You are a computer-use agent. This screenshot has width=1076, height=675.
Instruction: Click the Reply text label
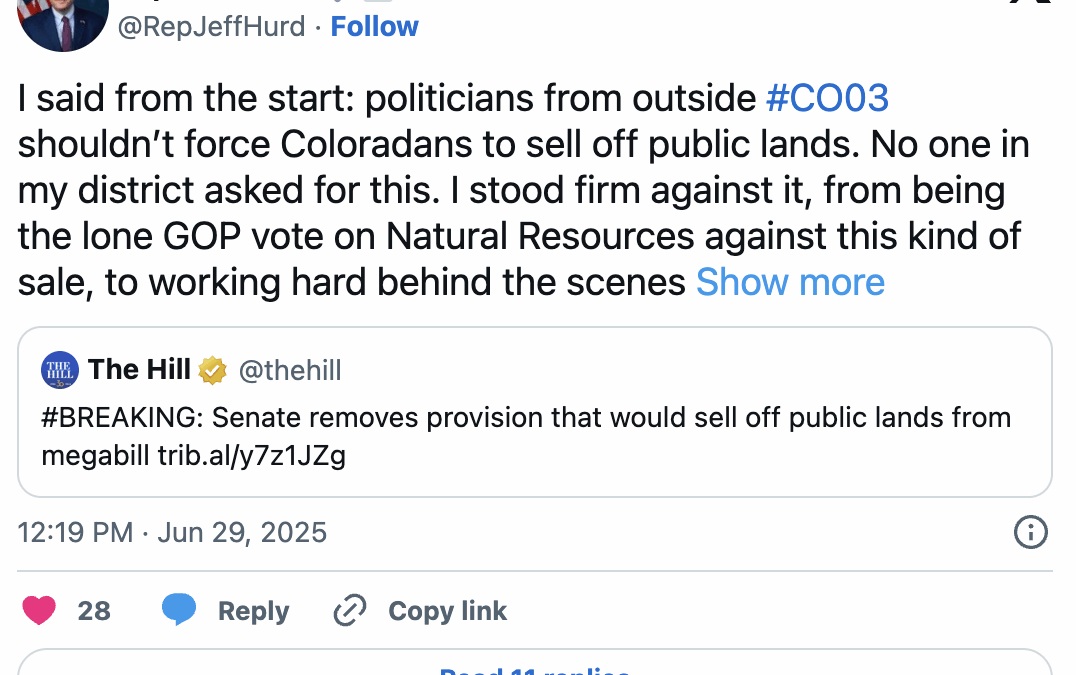click(x=253, y=611)
